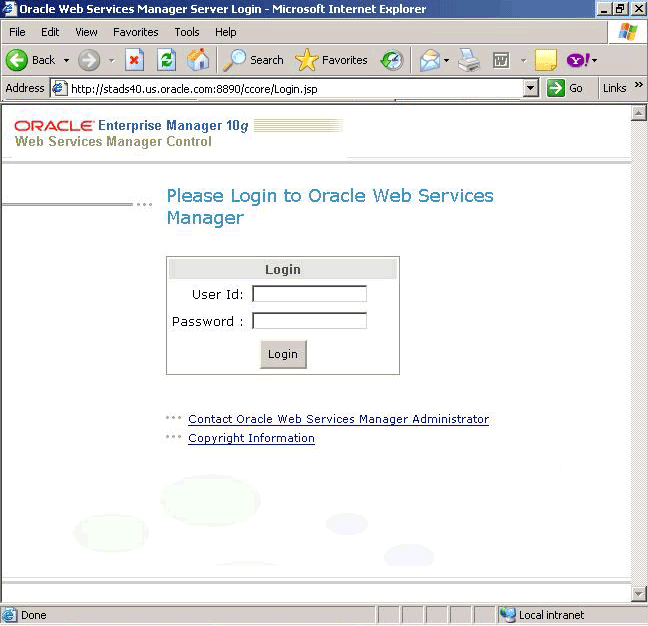Open the Copyright Information link
This screenshot has height=626, width=648.
[x=251, y=438]
